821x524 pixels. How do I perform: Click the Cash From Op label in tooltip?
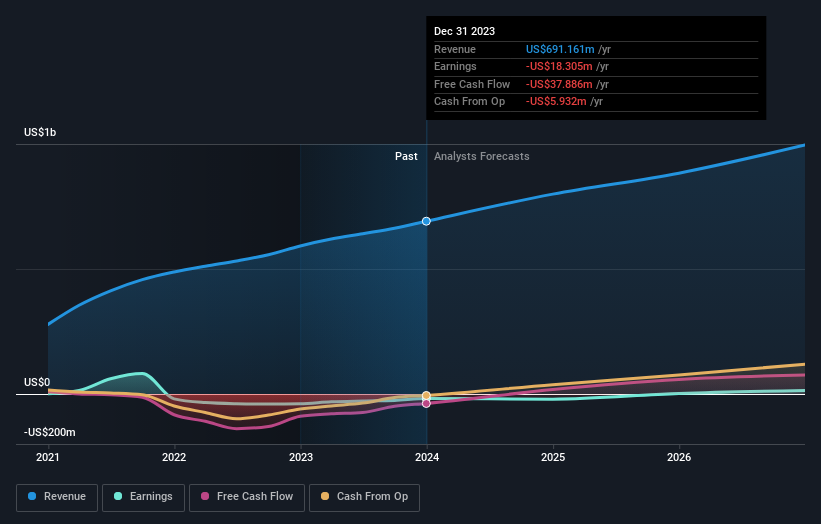(470, 102)
